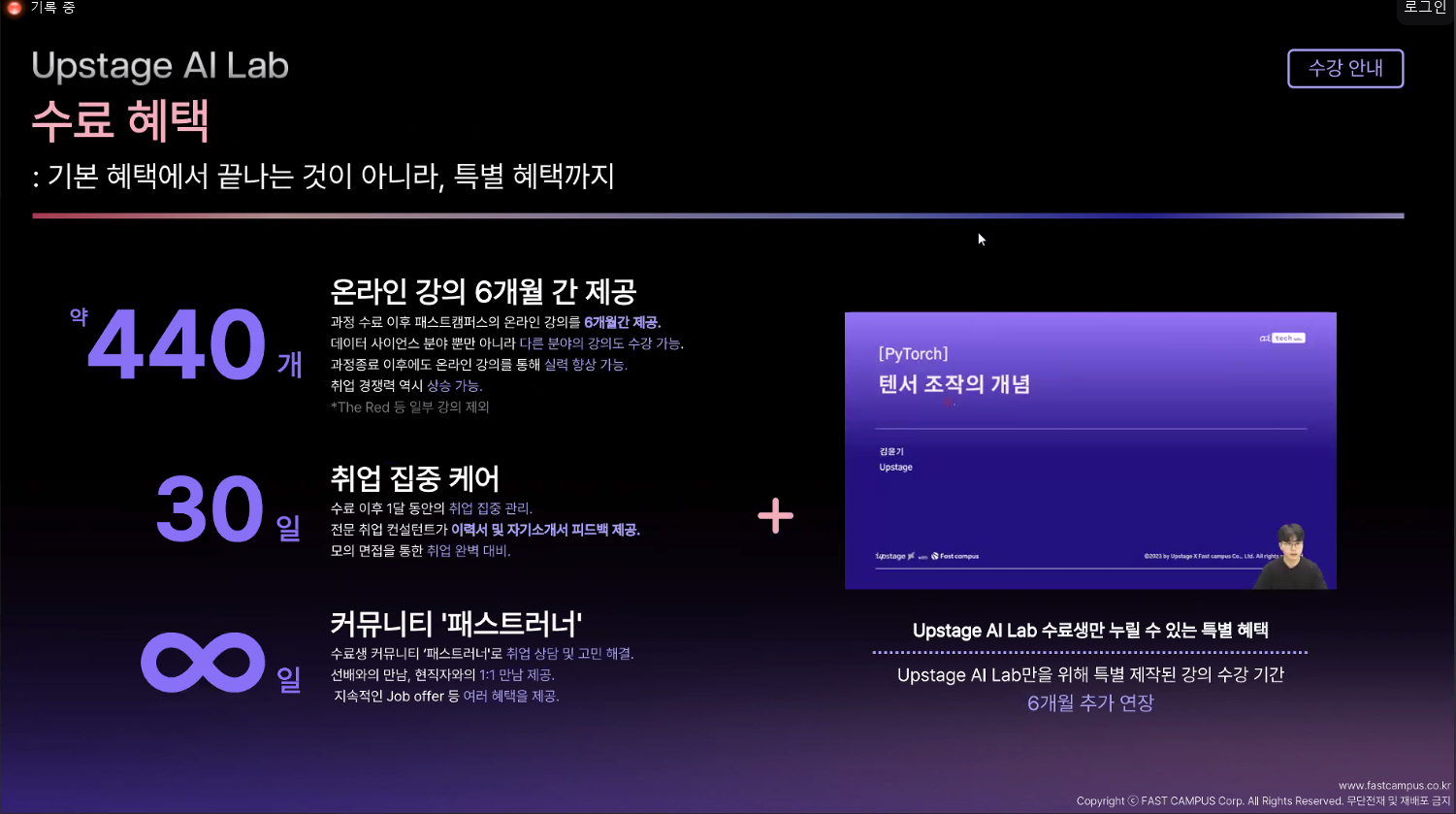Click 이력서 및 자기소개서 피드백 제공 text
This screenshot has height=814, width=1456.
[x=545, y=530]
